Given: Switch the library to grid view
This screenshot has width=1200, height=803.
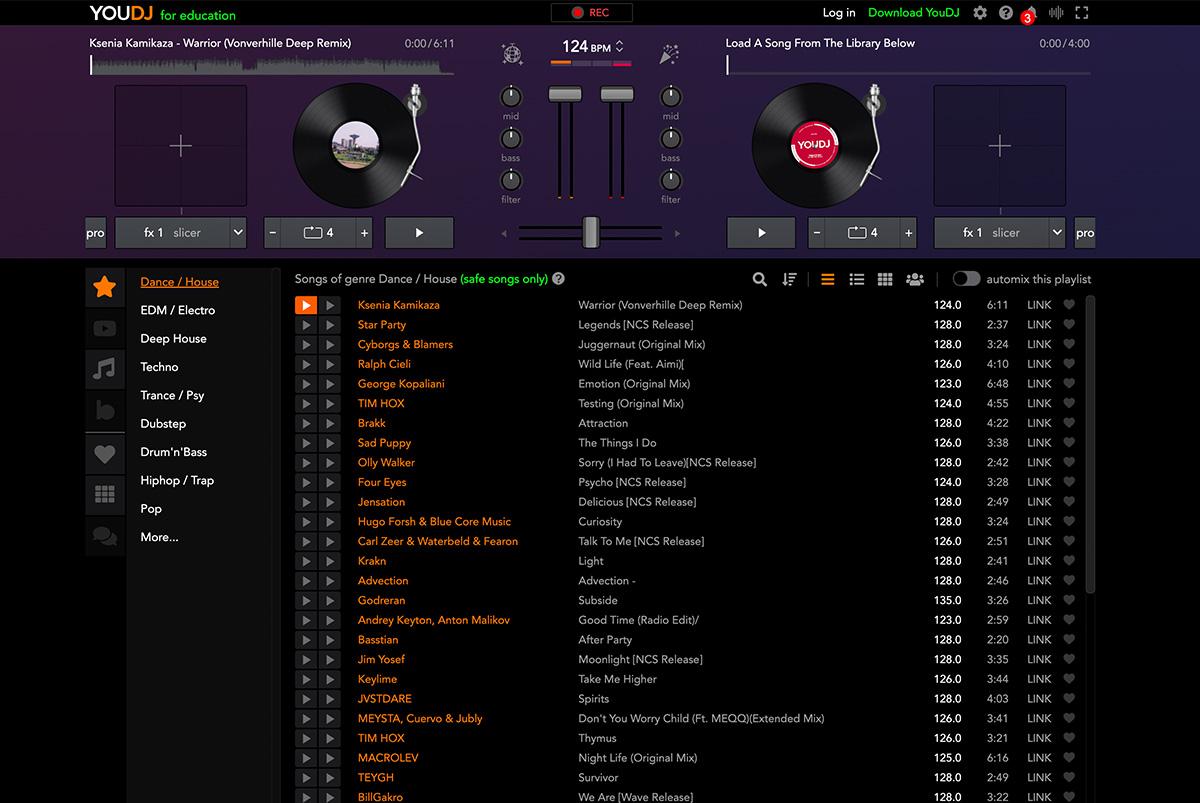Looking at the screenshot, I should [x=885, y=279].
